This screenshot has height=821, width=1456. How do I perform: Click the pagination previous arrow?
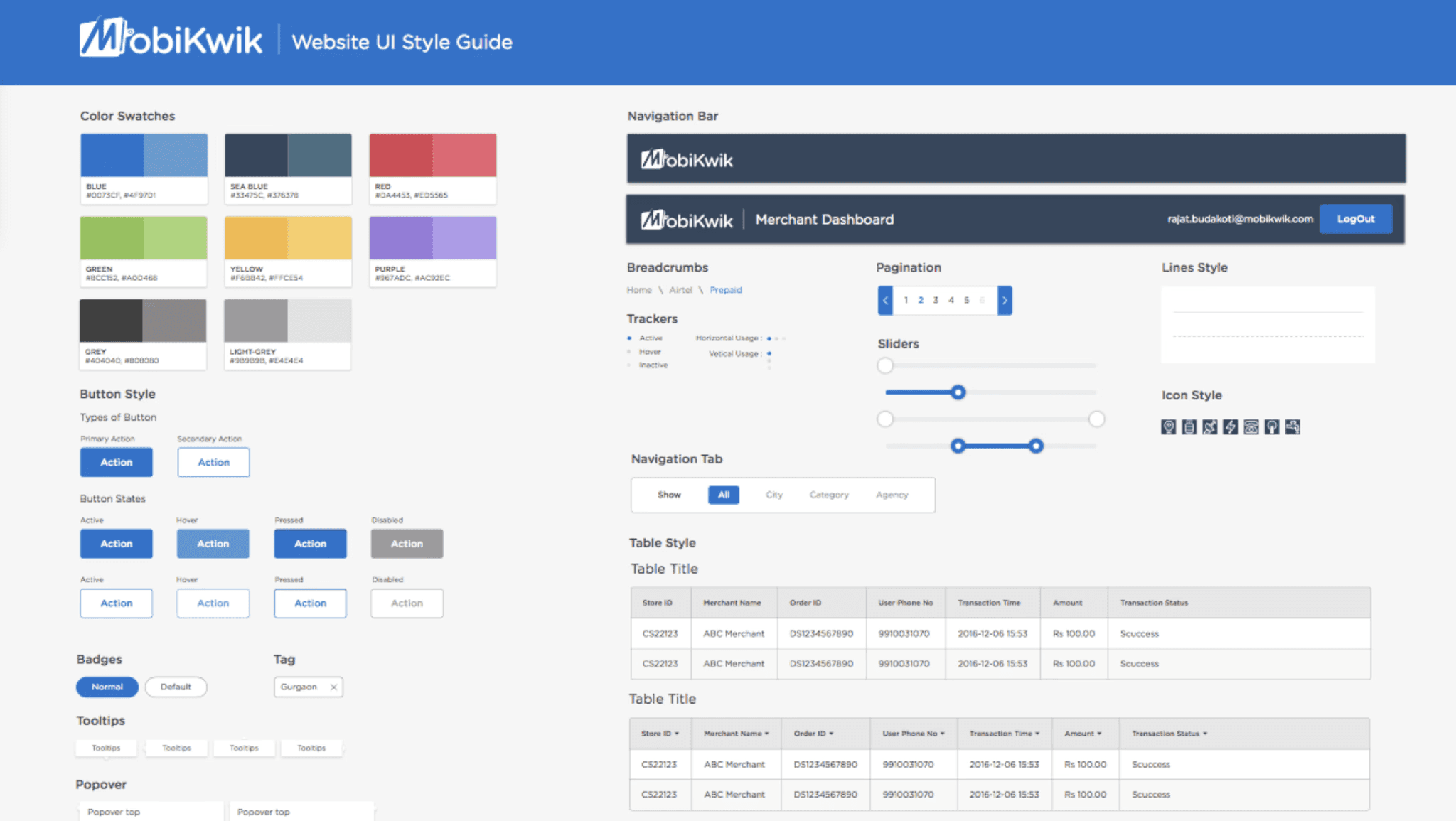tap(885, 300)
